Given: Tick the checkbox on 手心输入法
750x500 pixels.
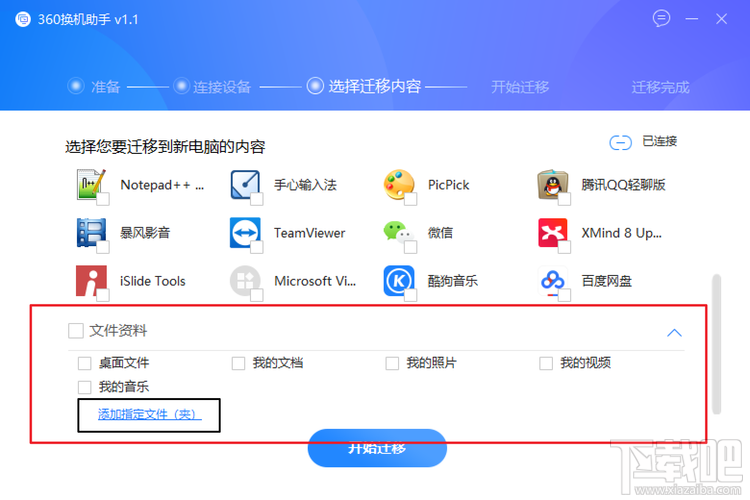Looking at the screenshot, I should pos(257,199).
